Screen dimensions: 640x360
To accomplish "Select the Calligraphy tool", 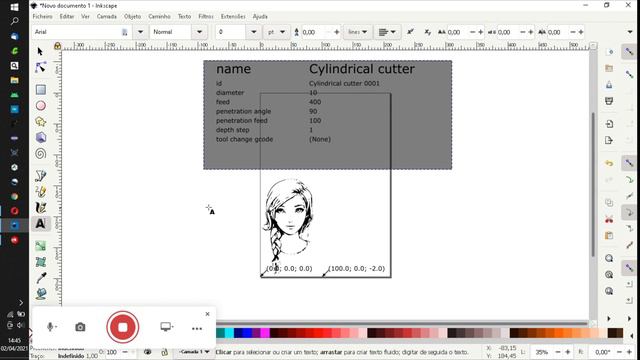I will pyautogui.click(x=40, y=208).
